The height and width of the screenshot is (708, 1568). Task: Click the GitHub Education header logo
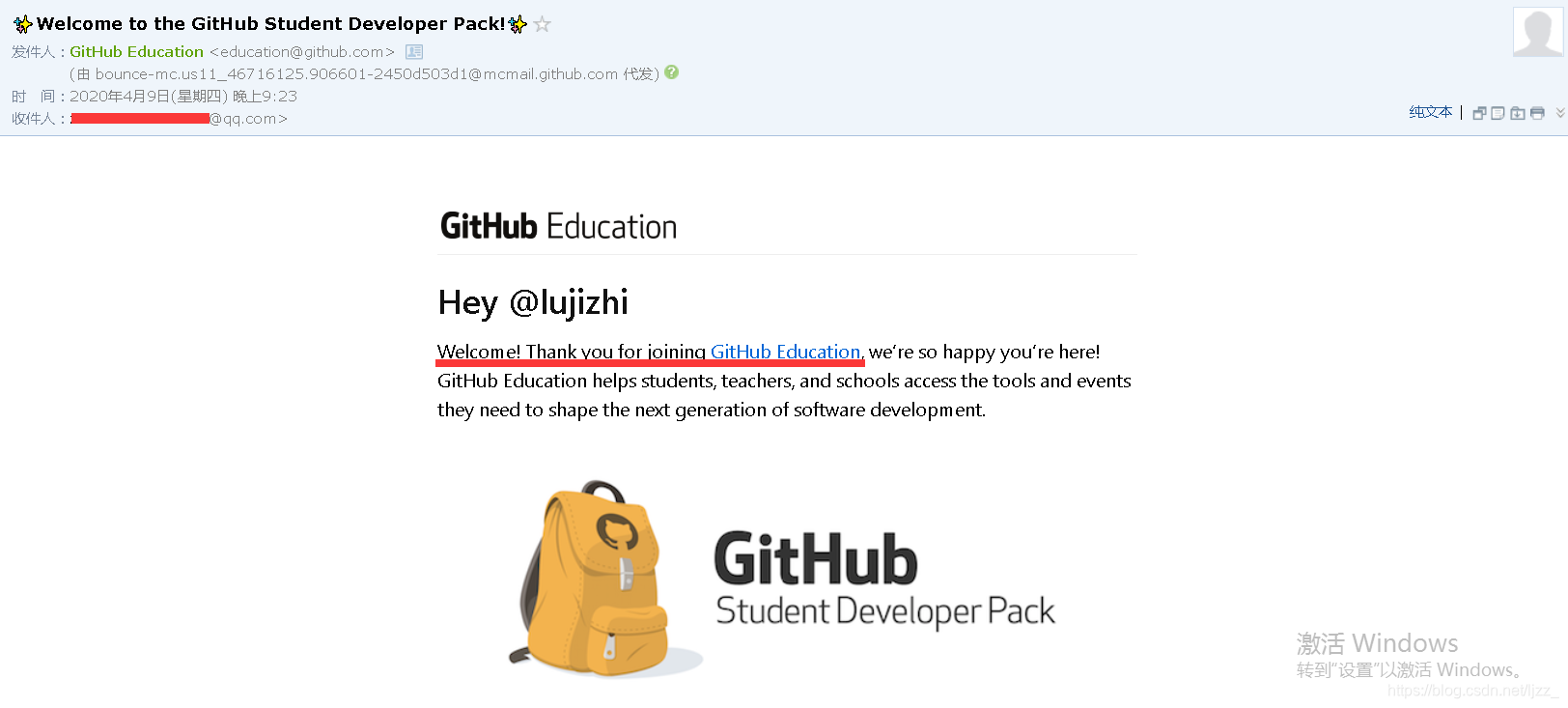click(x=558, y=226)
